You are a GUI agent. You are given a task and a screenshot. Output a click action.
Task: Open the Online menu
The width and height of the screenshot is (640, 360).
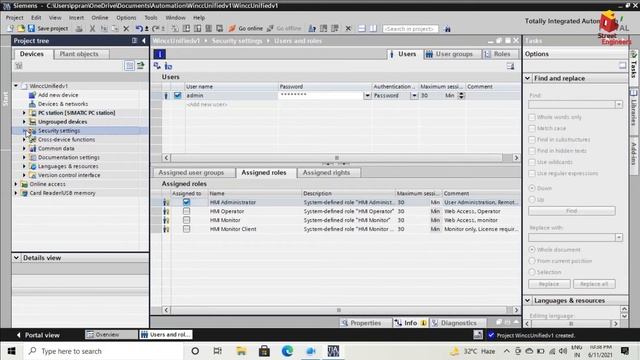pos(100,18)
